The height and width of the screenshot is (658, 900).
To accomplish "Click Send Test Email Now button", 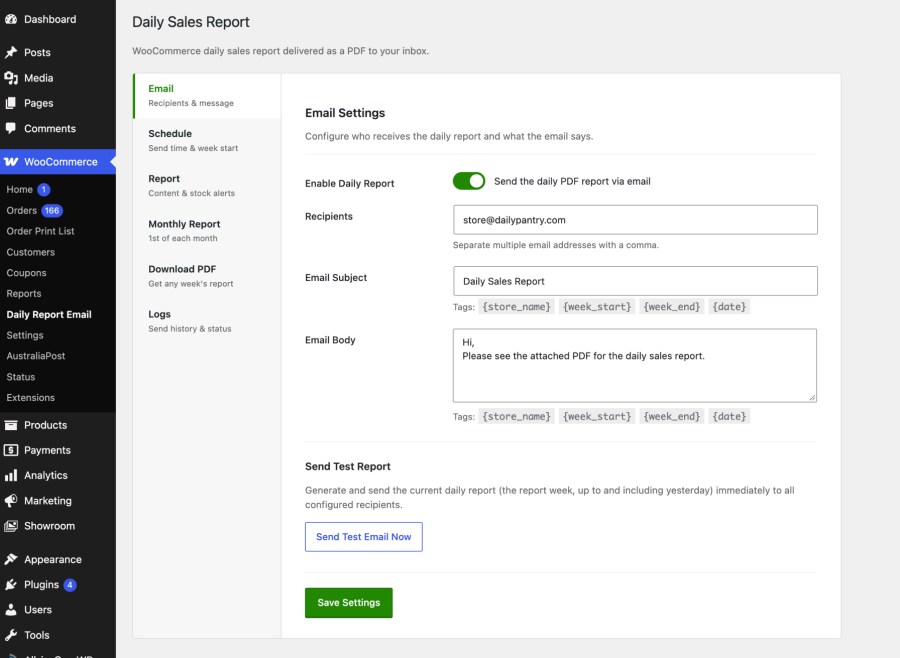I will click(x=363, y=537).
